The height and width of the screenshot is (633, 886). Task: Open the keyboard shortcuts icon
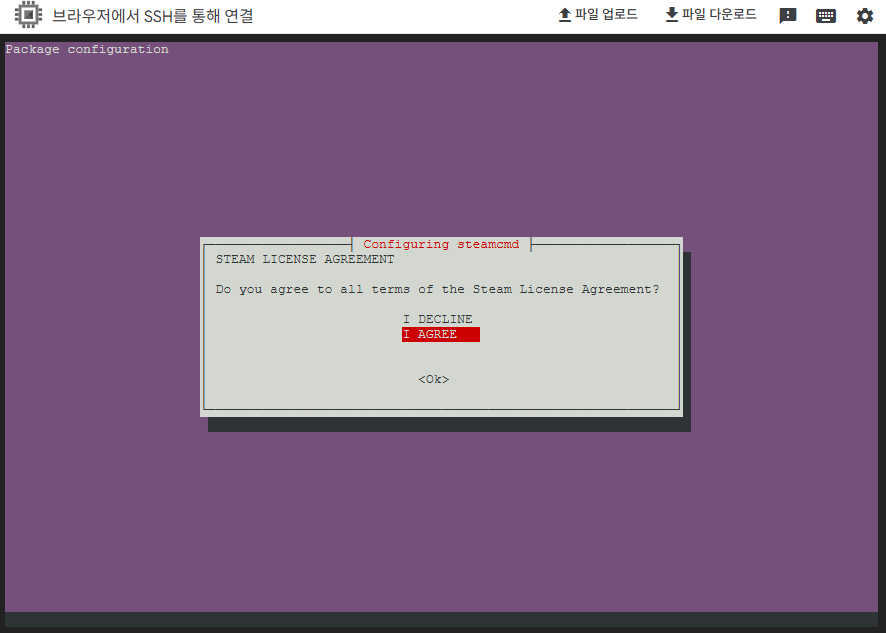826,16
